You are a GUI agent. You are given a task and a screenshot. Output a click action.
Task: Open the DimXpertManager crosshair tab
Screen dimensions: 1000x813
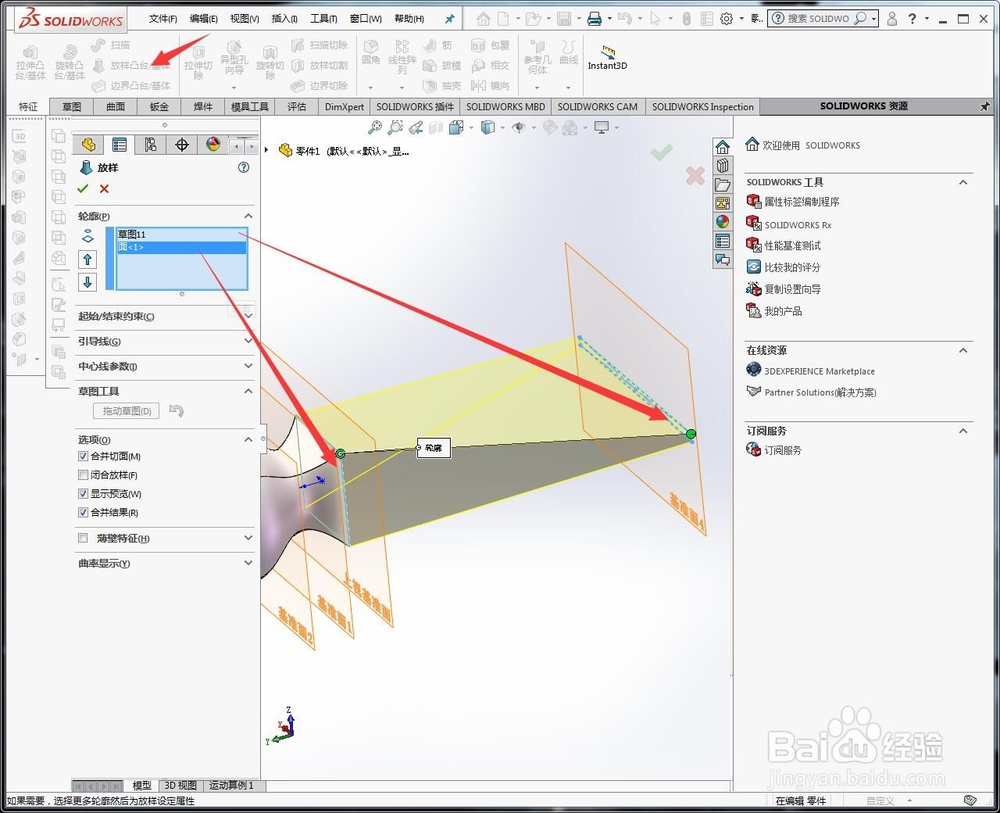[x=182, y=145]
